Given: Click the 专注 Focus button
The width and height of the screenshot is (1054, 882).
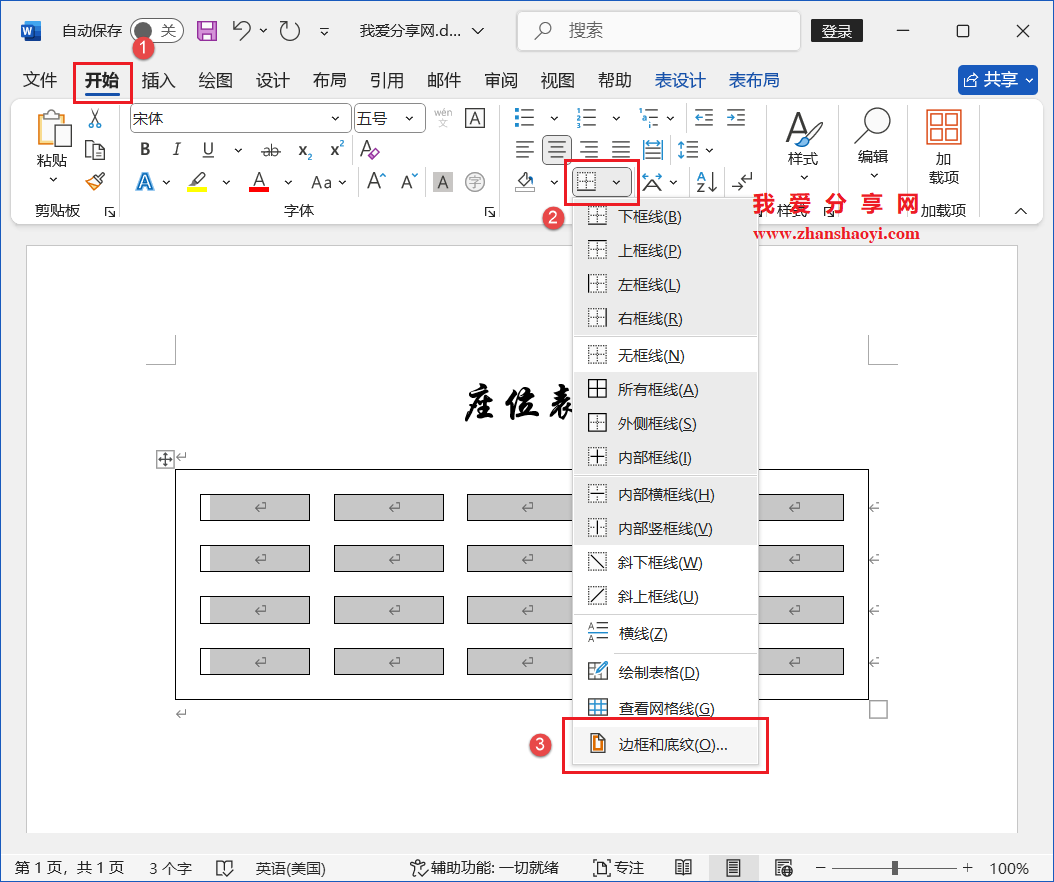Looking at the screenshot, I should [618, 868].
